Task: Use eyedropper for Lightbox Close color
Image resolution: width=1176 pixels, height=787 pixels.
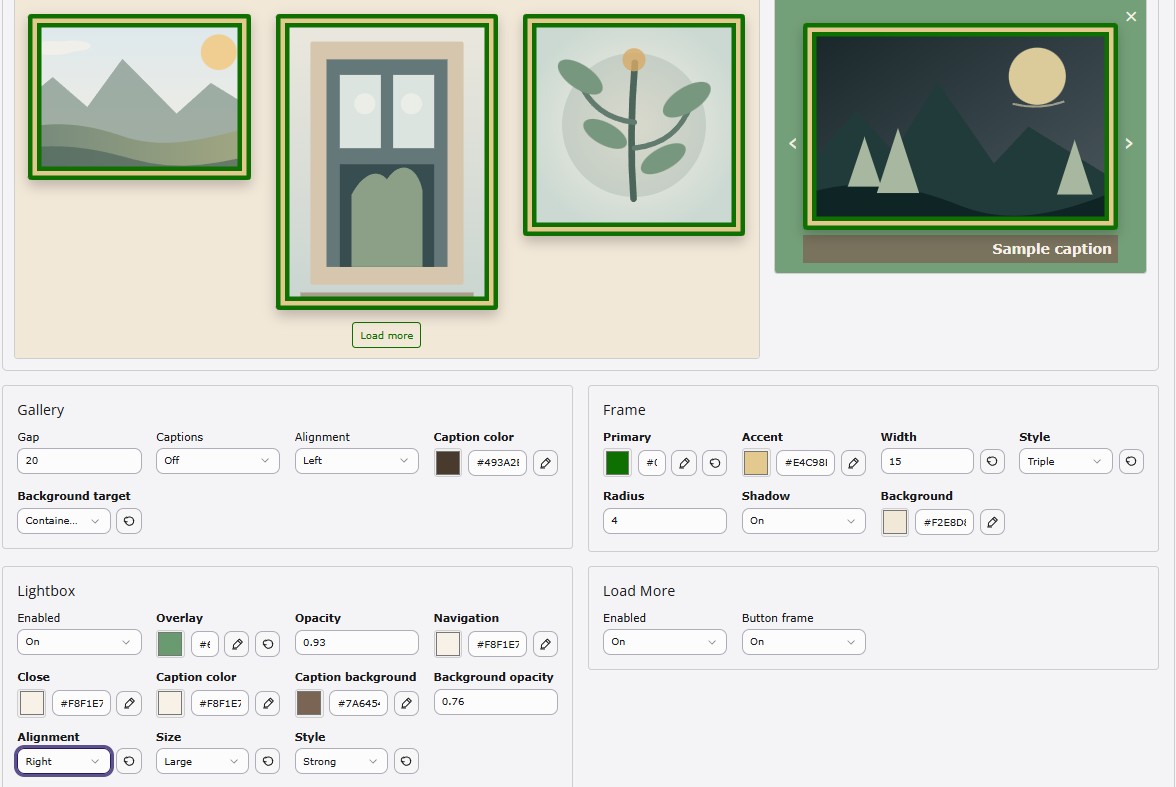Action: tap(129, 703)
